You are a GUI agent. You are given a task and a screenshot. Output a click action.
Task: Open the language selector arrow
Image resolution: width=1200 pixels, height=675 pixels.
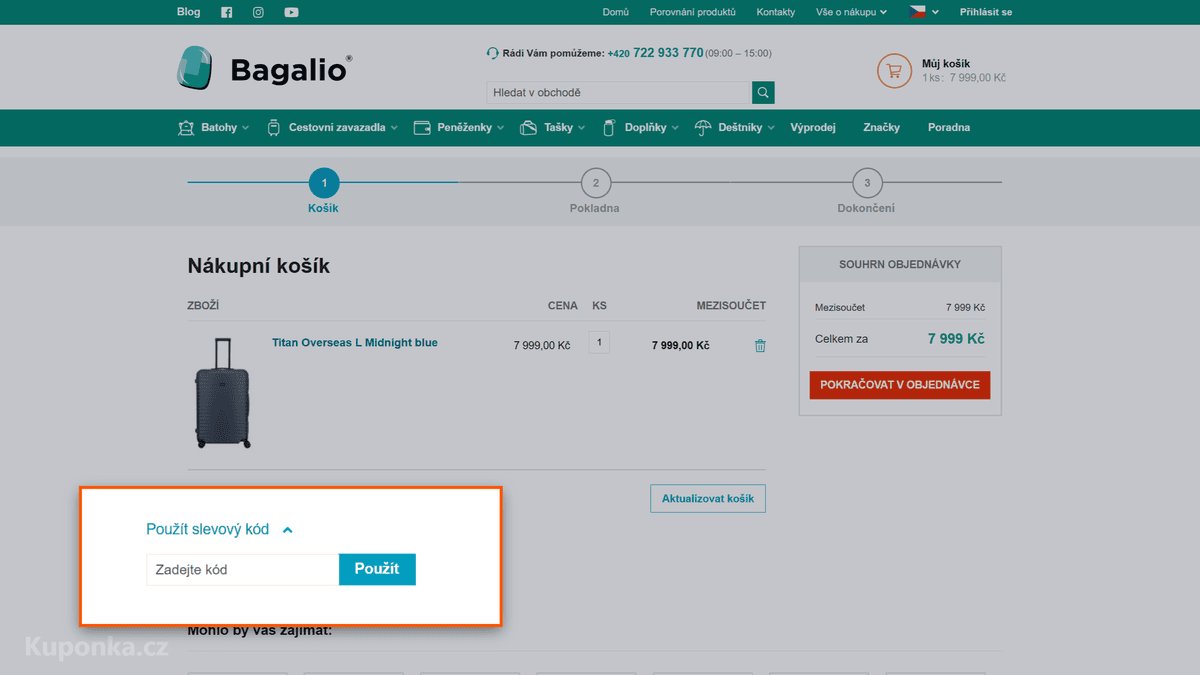click(936, 12)
